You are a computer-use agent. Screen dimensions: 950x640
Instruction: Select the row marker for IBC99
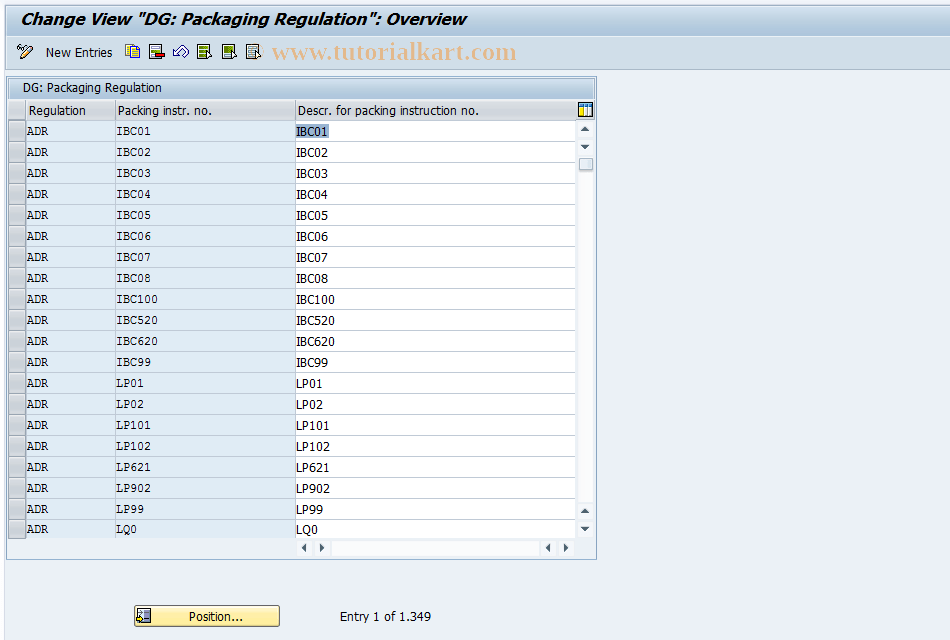coord(16,362)
